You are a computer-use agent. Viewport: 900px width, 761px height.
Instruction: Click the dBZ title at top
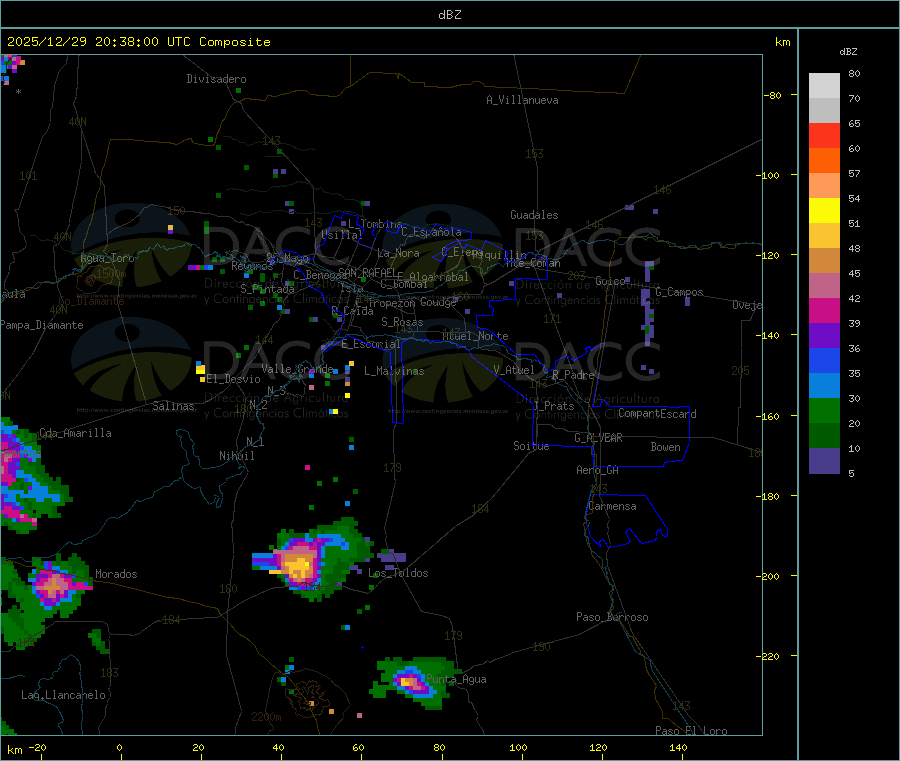(x=449, y=15)
